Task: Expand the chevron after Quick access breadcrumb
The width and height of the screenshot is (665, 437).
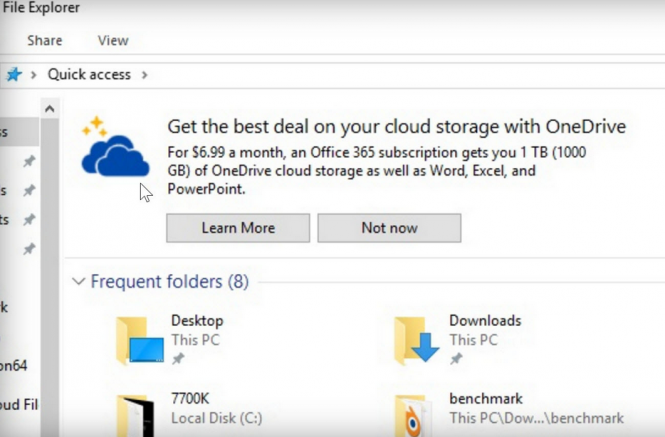Action: tap(144, 75)
